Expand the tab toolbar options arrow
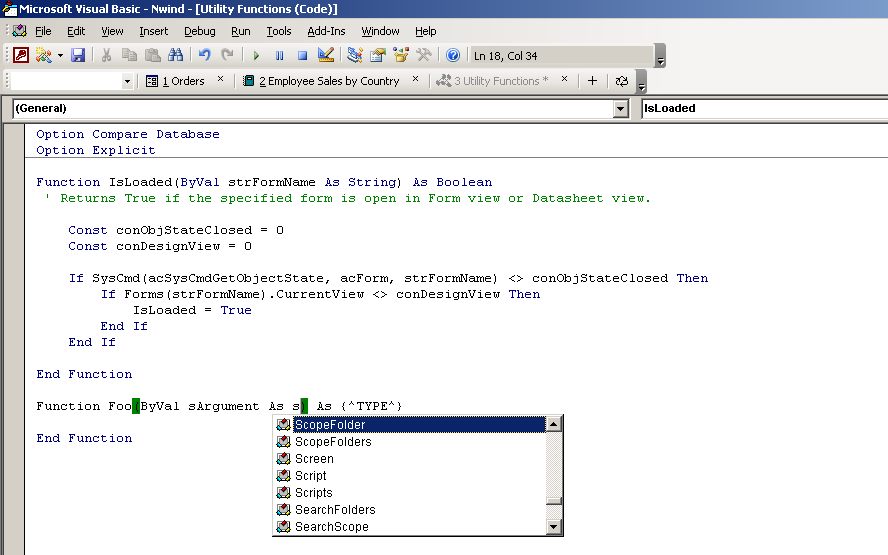Viewport: 888px width, 555px height. (x=641, y=81)
